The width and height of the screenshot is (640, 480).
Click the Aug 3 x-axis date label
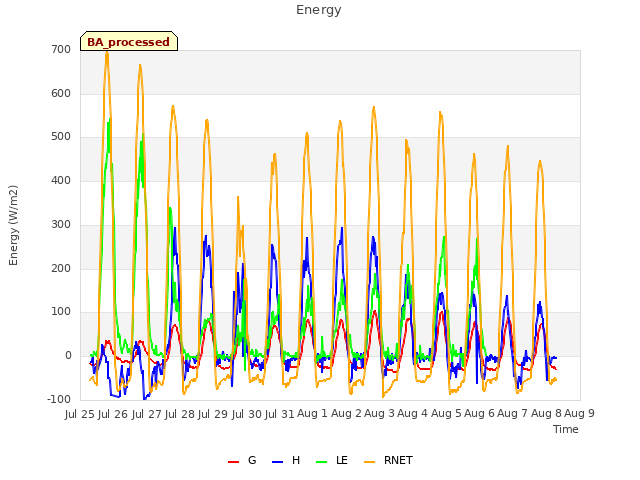pos(379,414)
